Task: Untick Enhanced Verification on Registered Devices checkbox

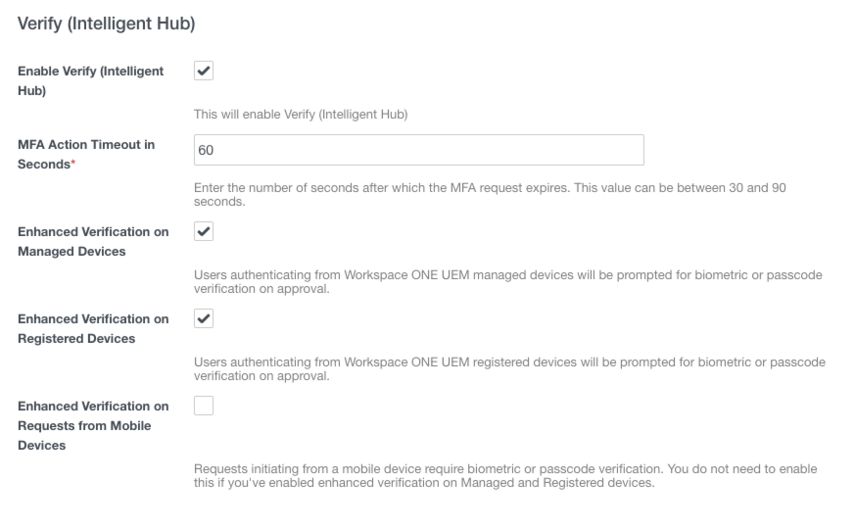Action: (204, 318)
